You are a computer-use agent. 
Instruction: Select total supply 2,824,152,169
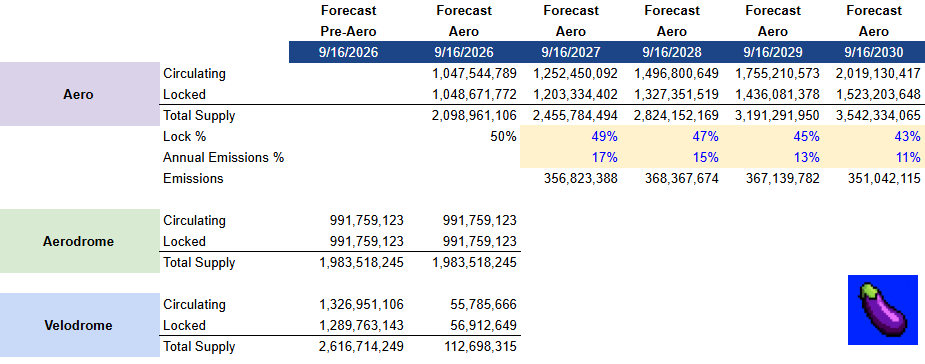(x=676, y=116)
